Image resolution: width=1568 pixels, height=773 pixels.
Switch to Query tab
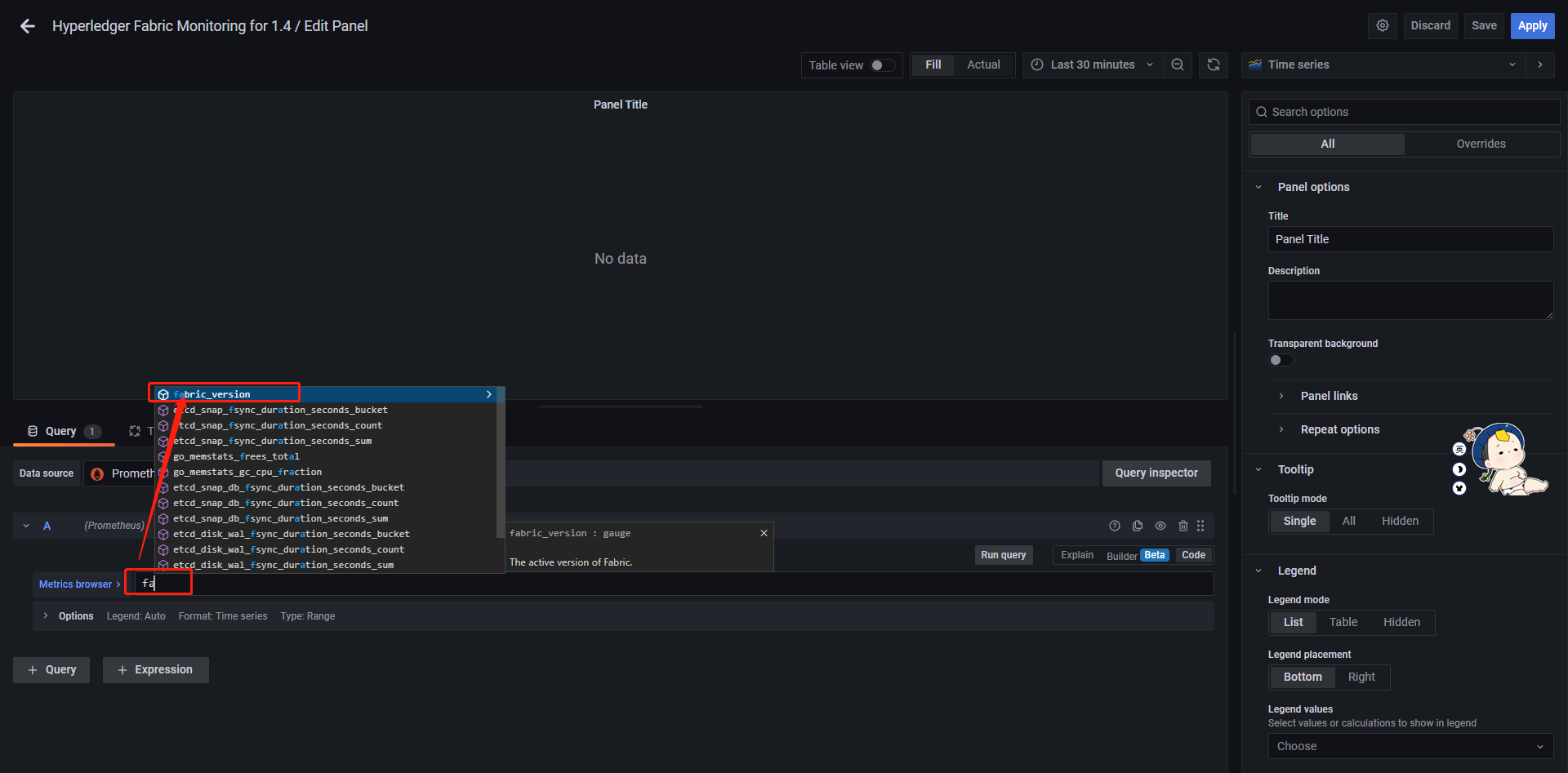(x=64, y=431)
